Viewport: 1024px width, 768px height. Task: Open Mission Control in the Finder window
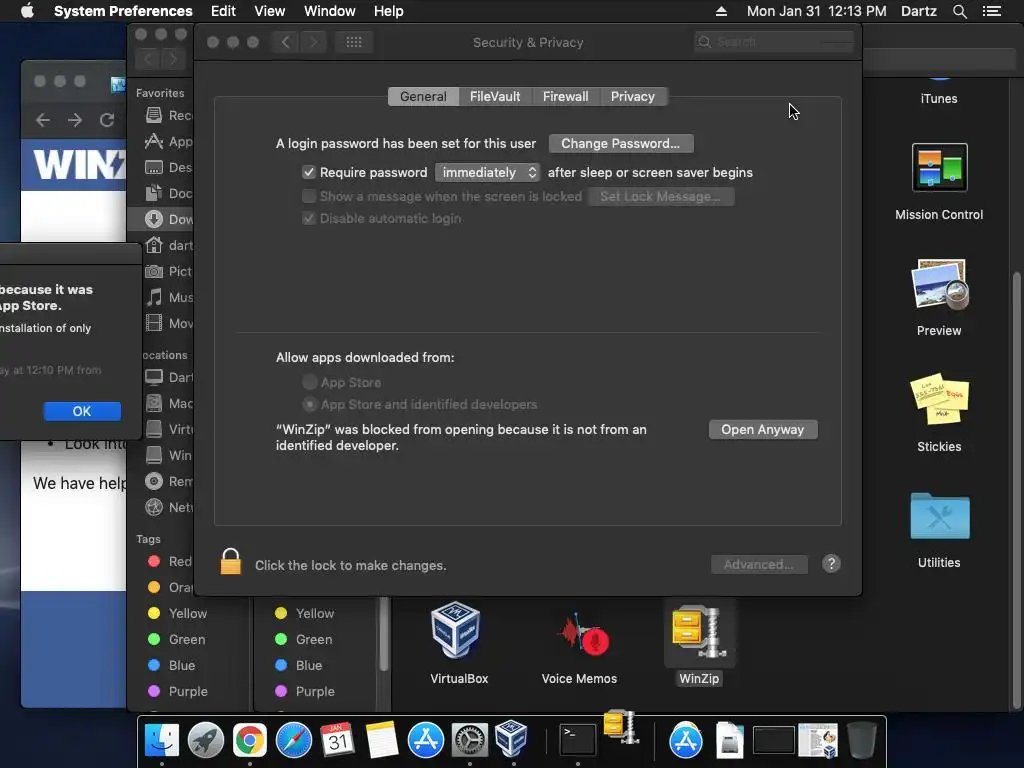[x=939, y=168]
